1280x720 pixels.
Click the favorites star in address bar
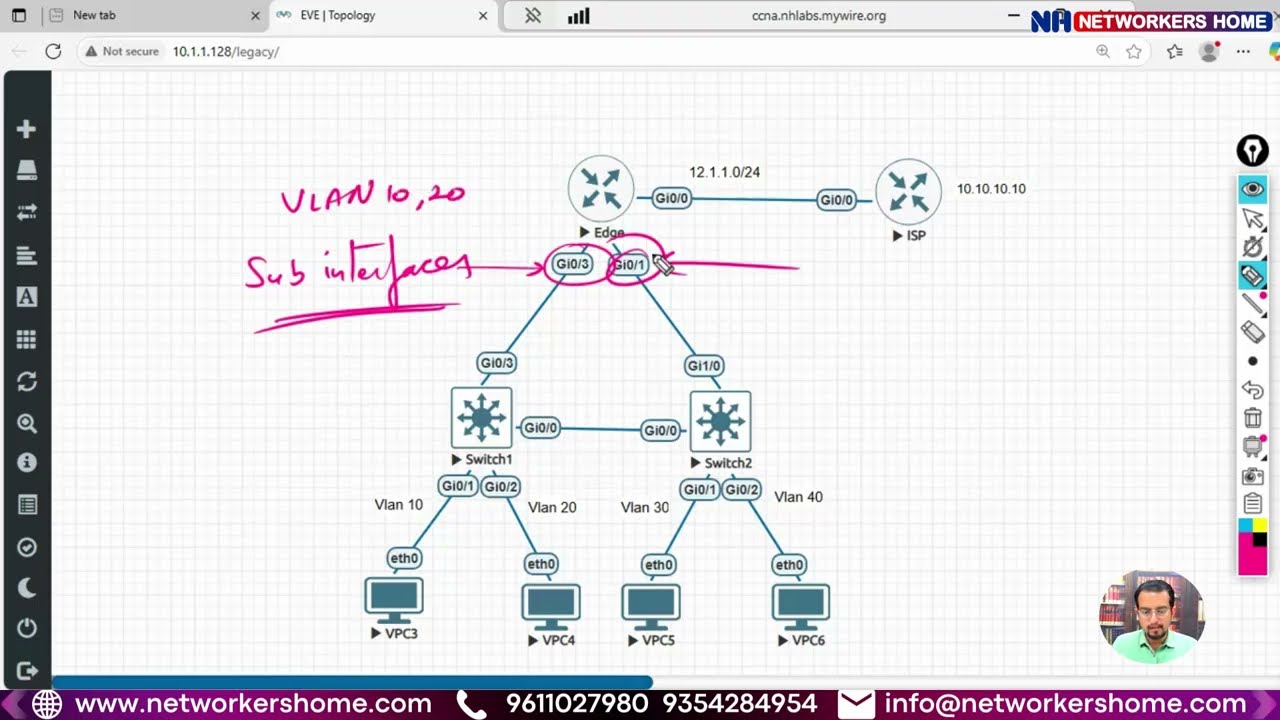click(x=1134, y=51)
